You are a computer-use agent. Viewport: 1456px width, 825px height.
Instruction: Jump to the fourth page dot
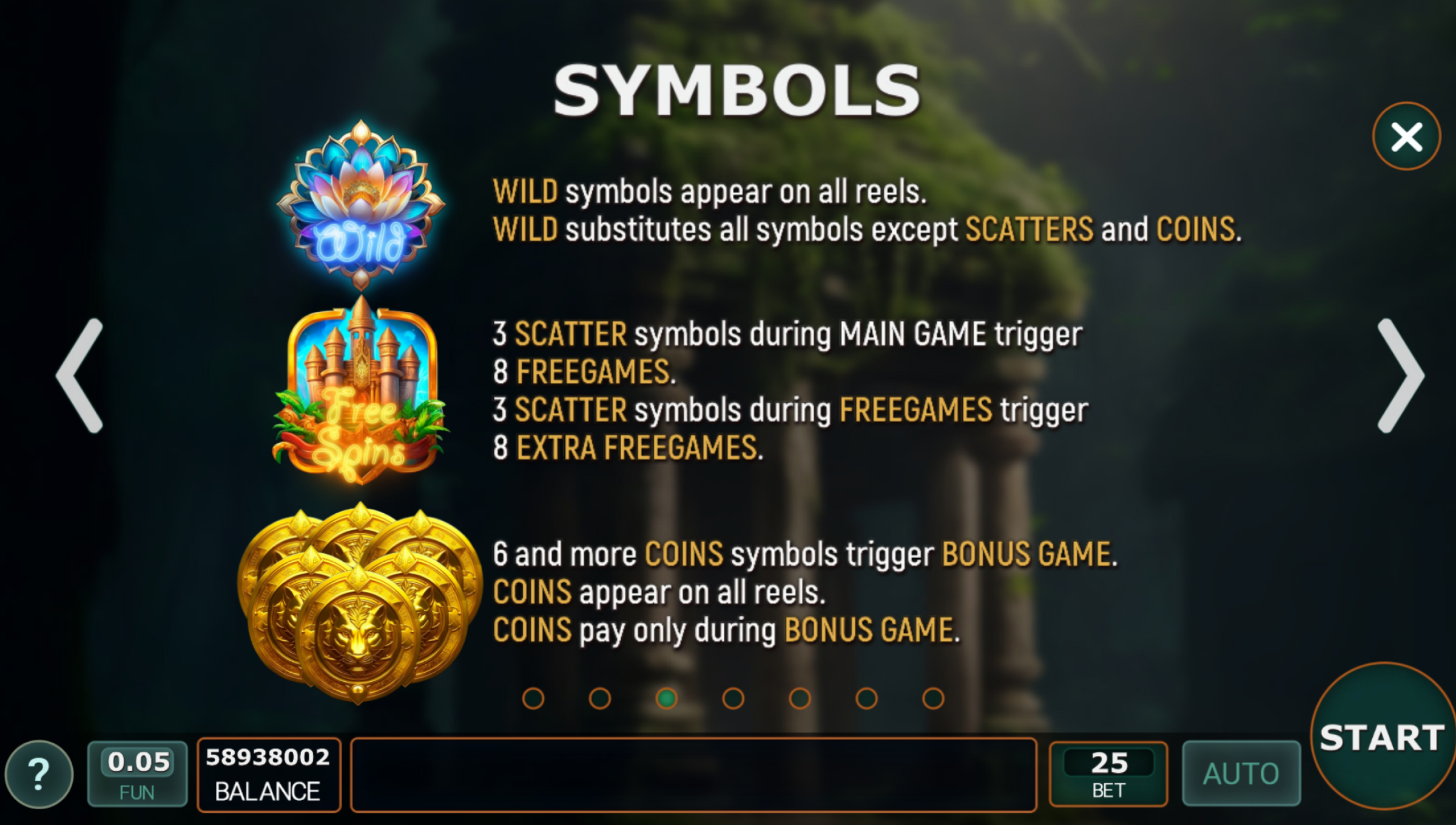(733, 698)
